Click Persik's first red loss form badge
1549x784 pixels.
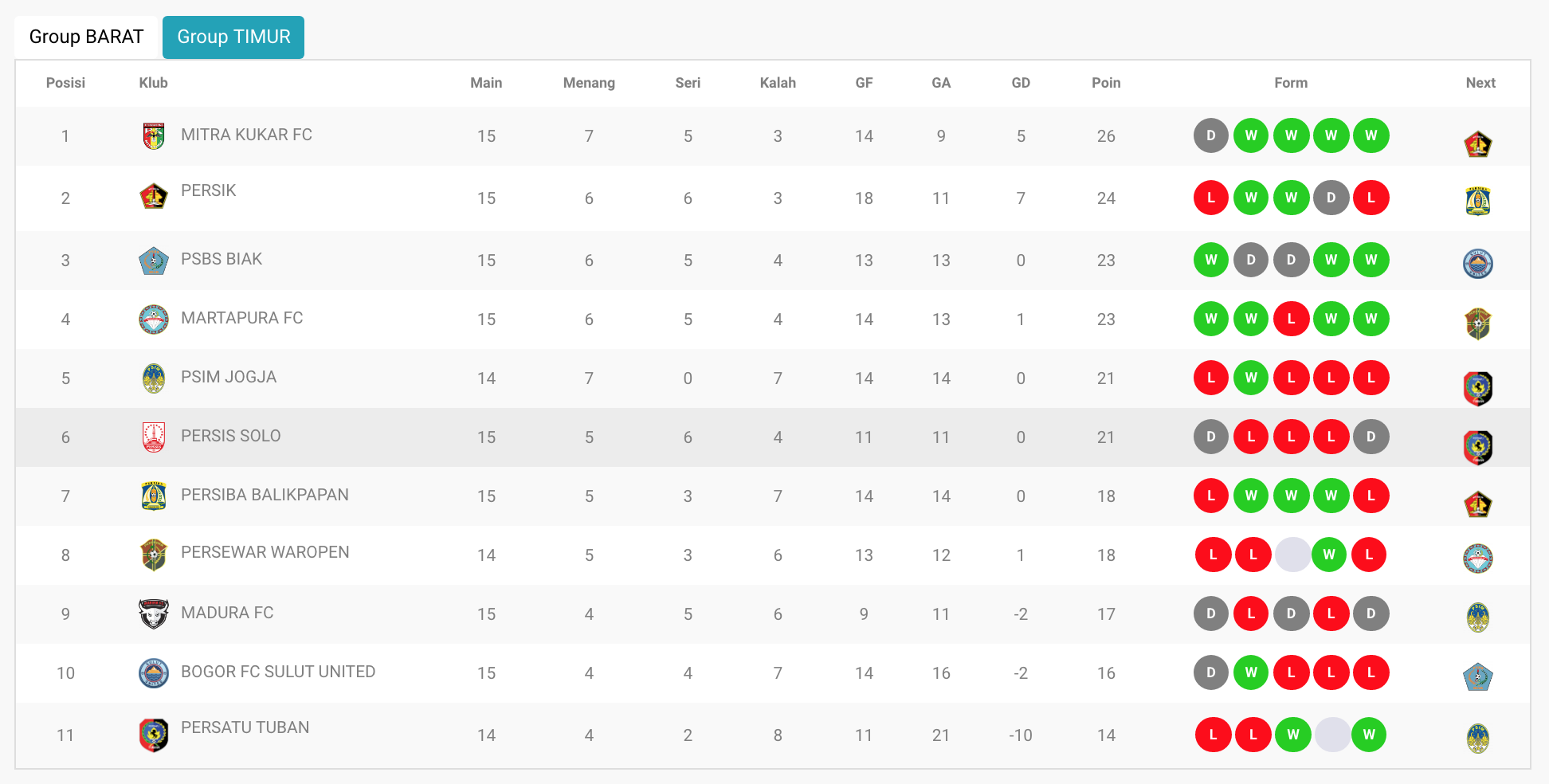click(1211, 198)
